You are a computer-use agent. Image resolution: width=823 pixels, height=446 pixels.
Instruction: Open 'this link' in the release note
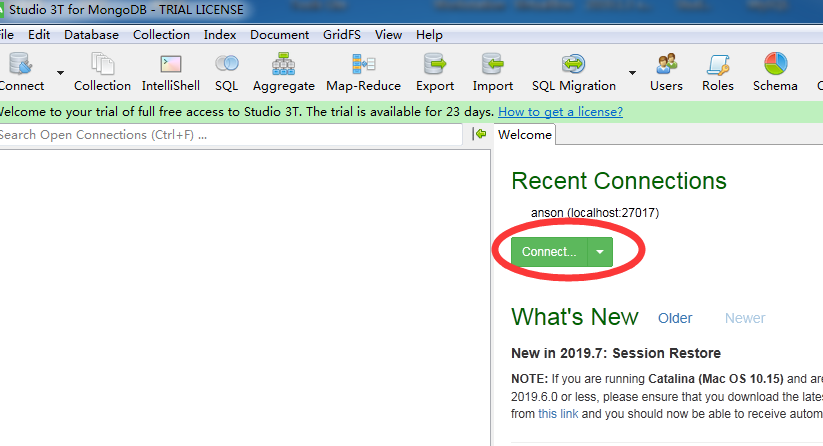pos(558,413)
